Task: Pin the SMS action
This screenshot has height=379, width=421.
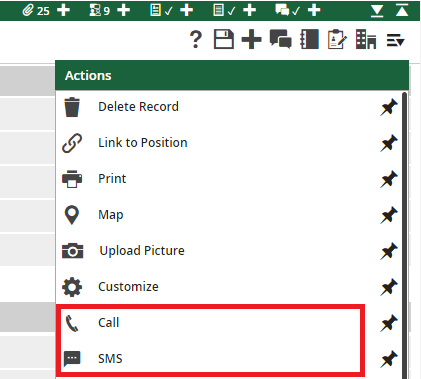Action: tap(389, 359)
